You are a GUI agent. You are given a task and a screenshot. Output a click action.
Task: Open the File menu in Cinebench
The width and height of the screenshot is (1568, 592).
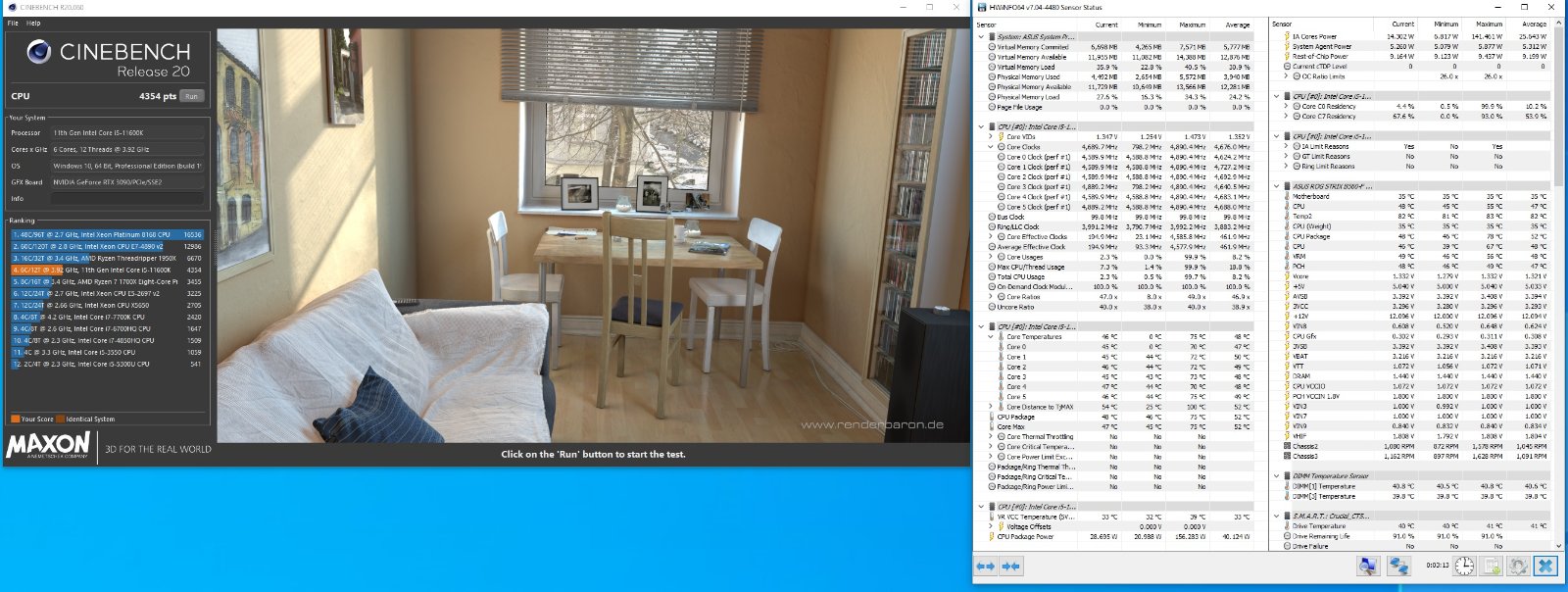tap(13, 23)
